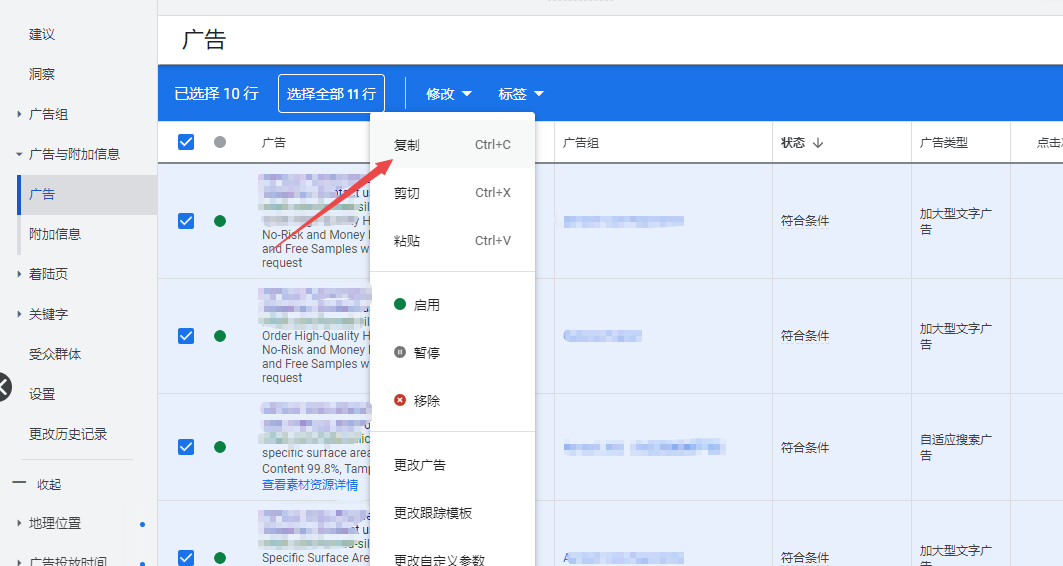The height and width of the screenshot is (566, 1063).
Task: Sort by the 状态 column header
Action: coord(793,143)
